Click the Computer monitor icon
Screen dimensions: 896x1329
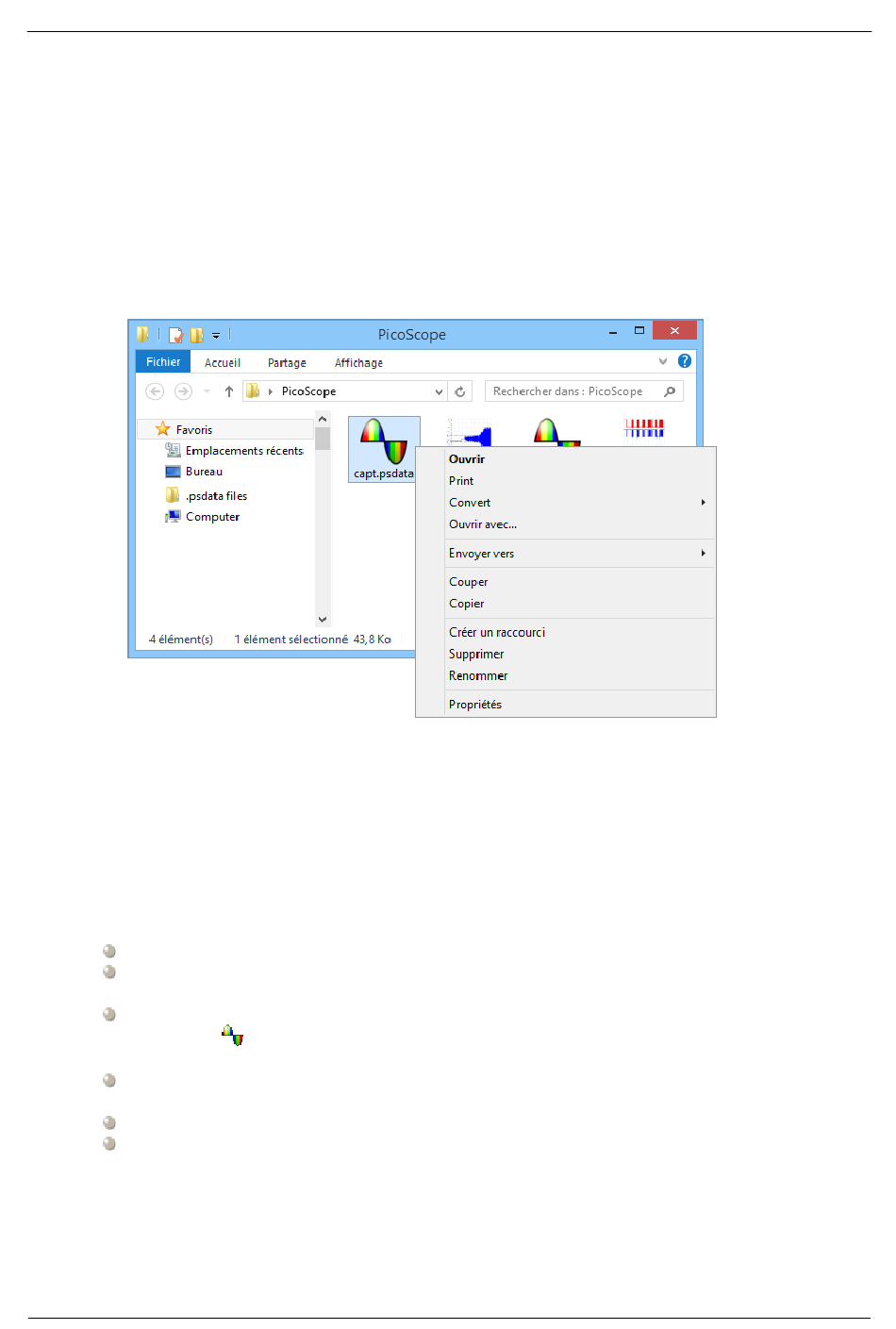tap(173, 517)
